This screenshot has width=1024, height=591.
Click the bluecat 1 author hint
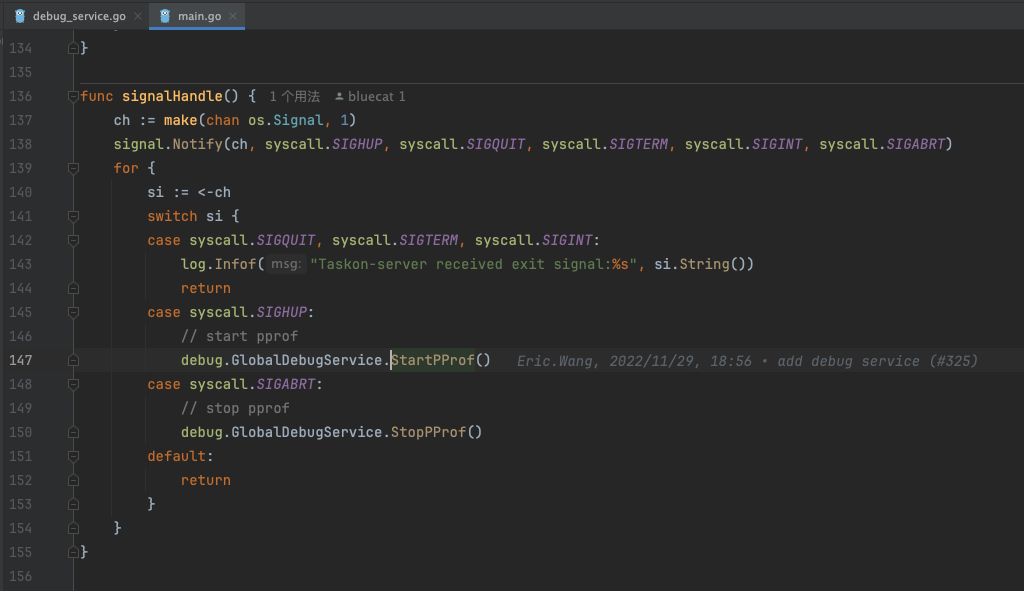[376, 97]
